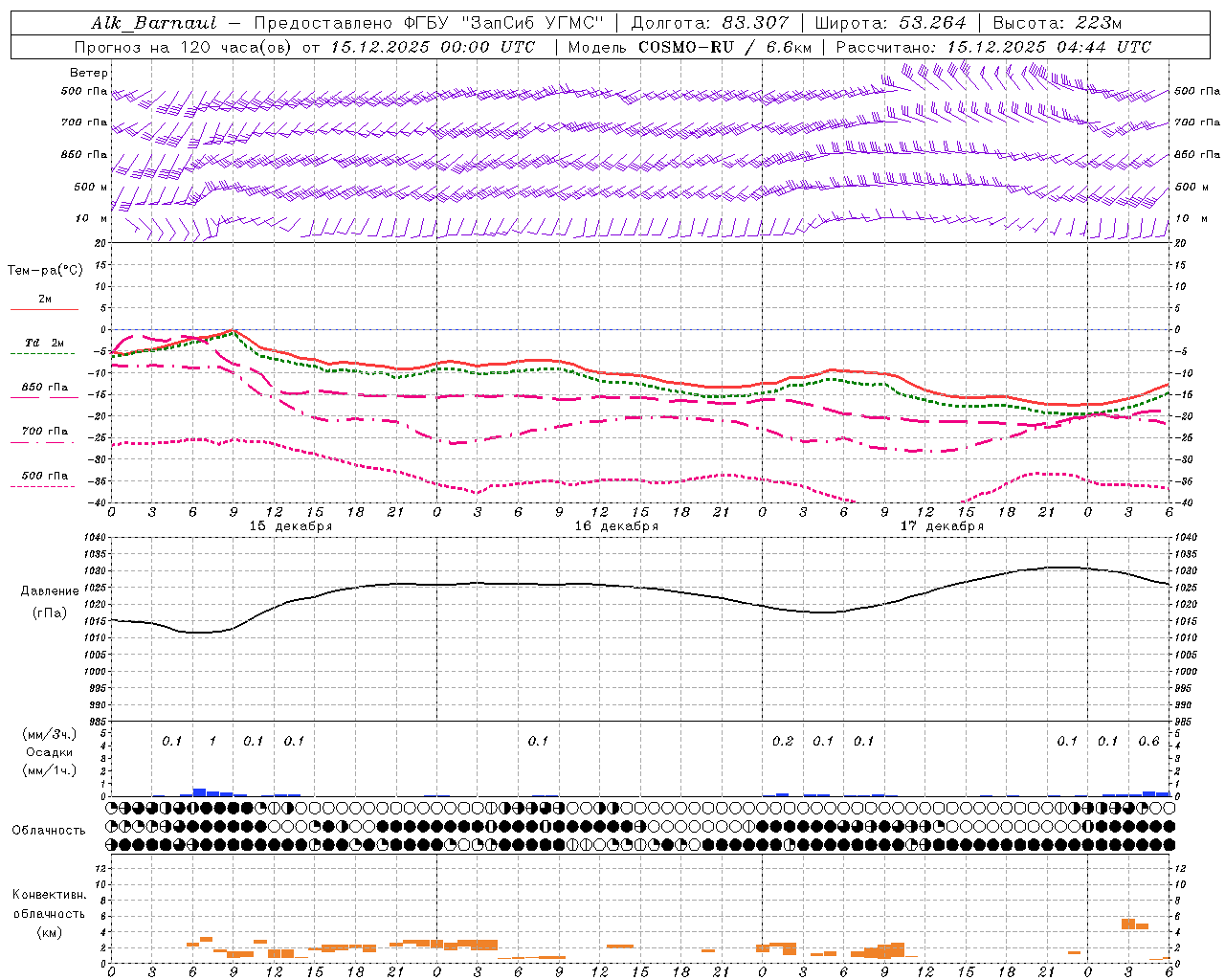Select the Модель COSMO-RU / 6.6км label
1225x980 pixels.
coord(689,47)
